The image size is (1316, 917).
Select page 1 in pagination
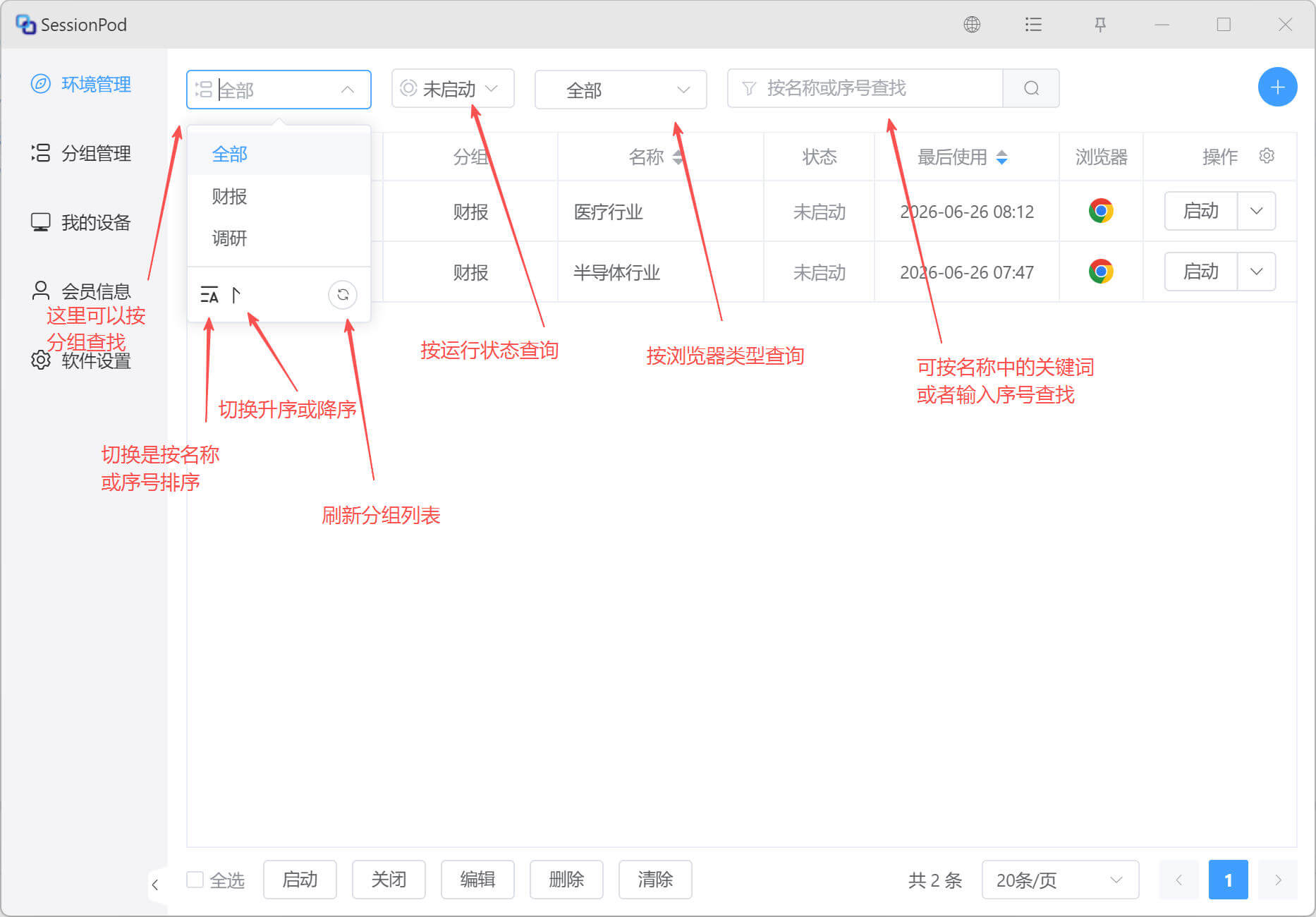[1228, 880]
